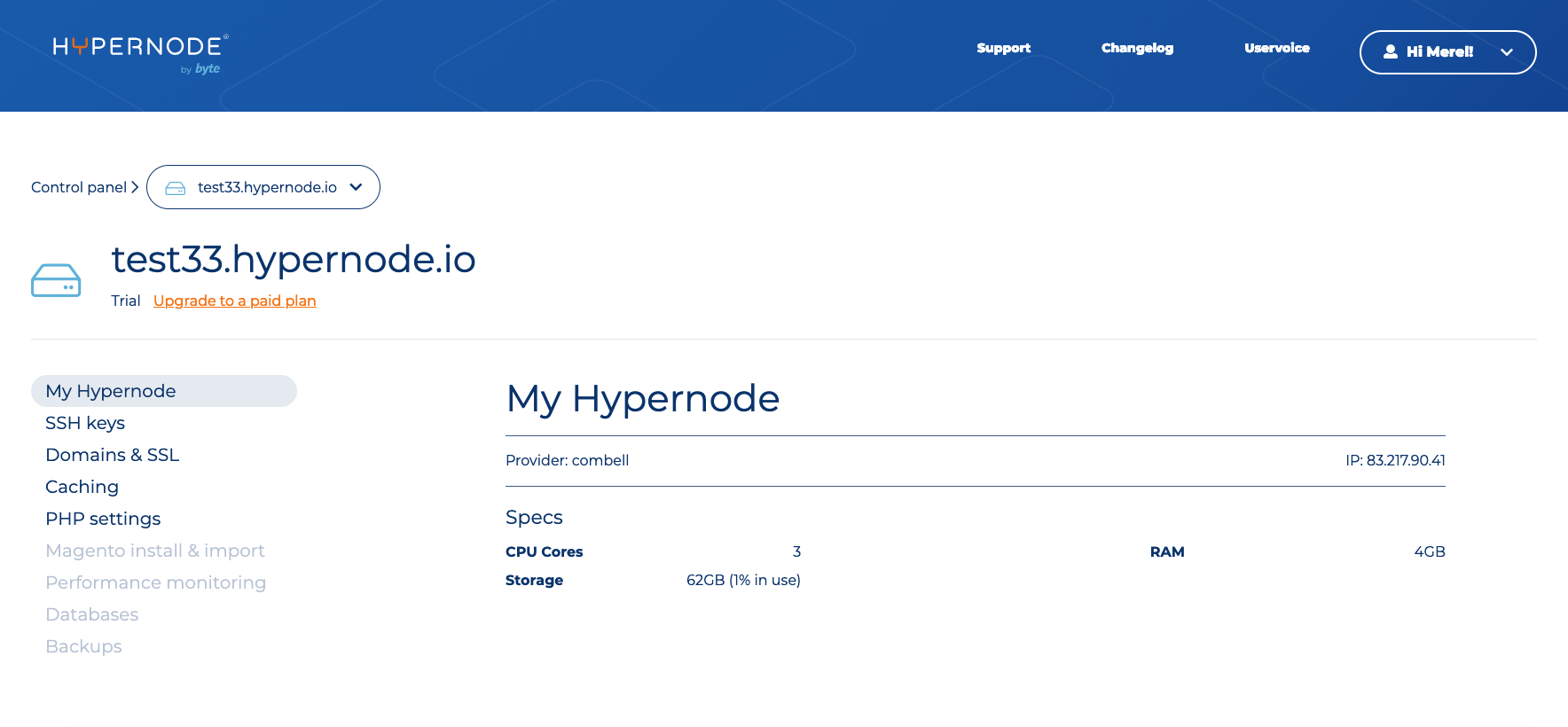Image resolution: width=1568 pixels, height=727 pixels.
Task: Open SSH keys in the sidebar
Action: click(x=85, y=423)
